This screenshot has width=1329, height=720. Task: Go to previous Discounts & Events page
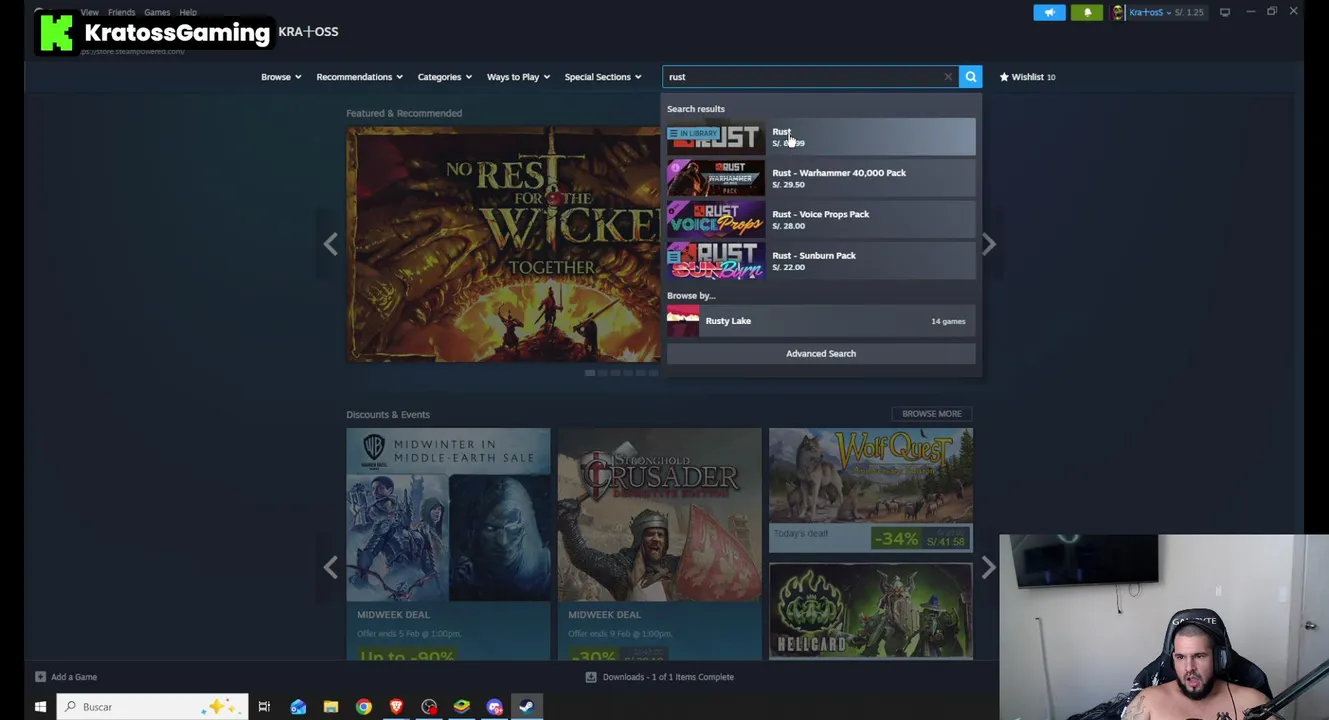coord(330,567)
